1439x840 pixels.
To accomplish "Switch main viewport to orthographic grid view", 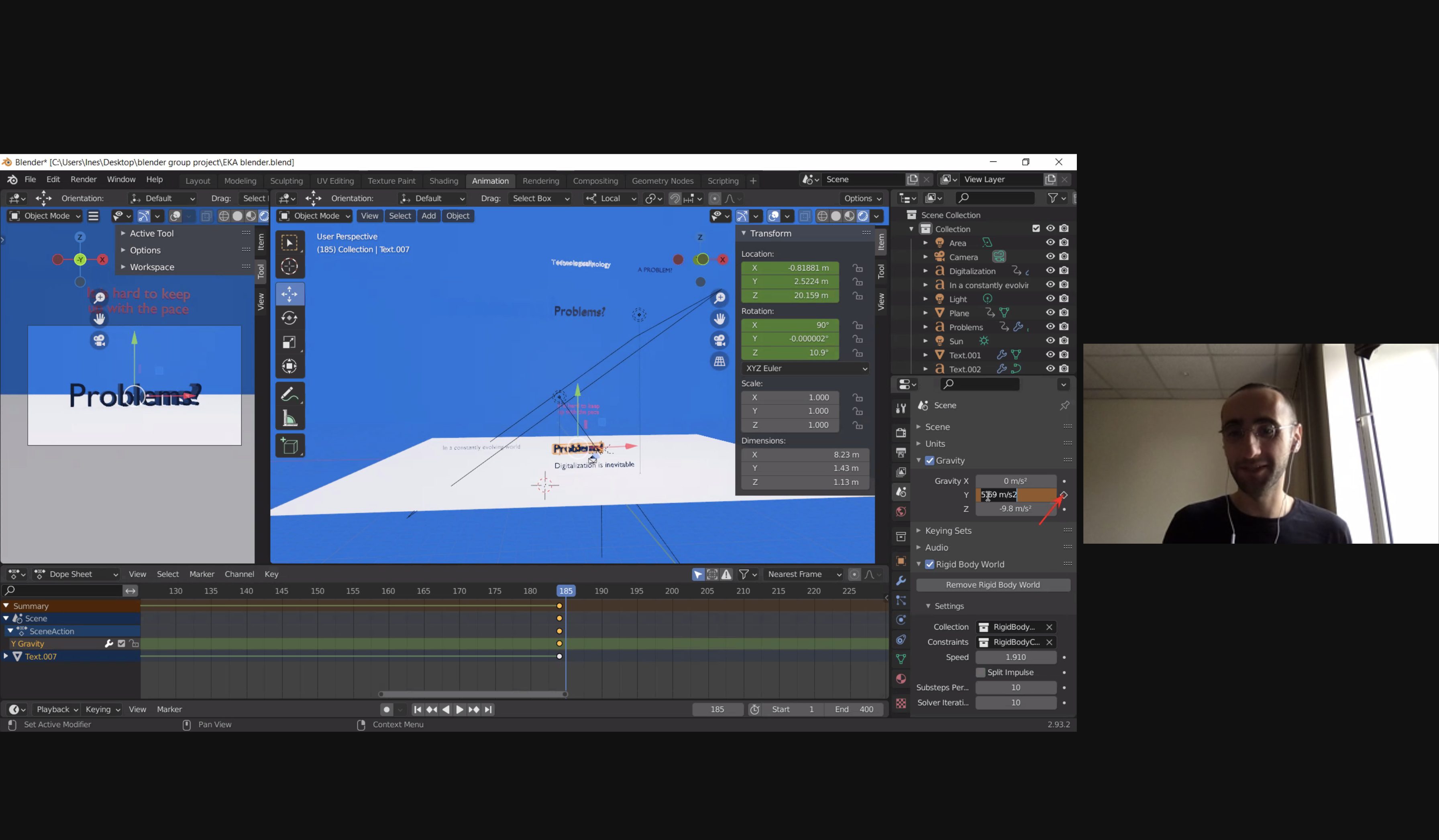I will click(x=719, y=362).
